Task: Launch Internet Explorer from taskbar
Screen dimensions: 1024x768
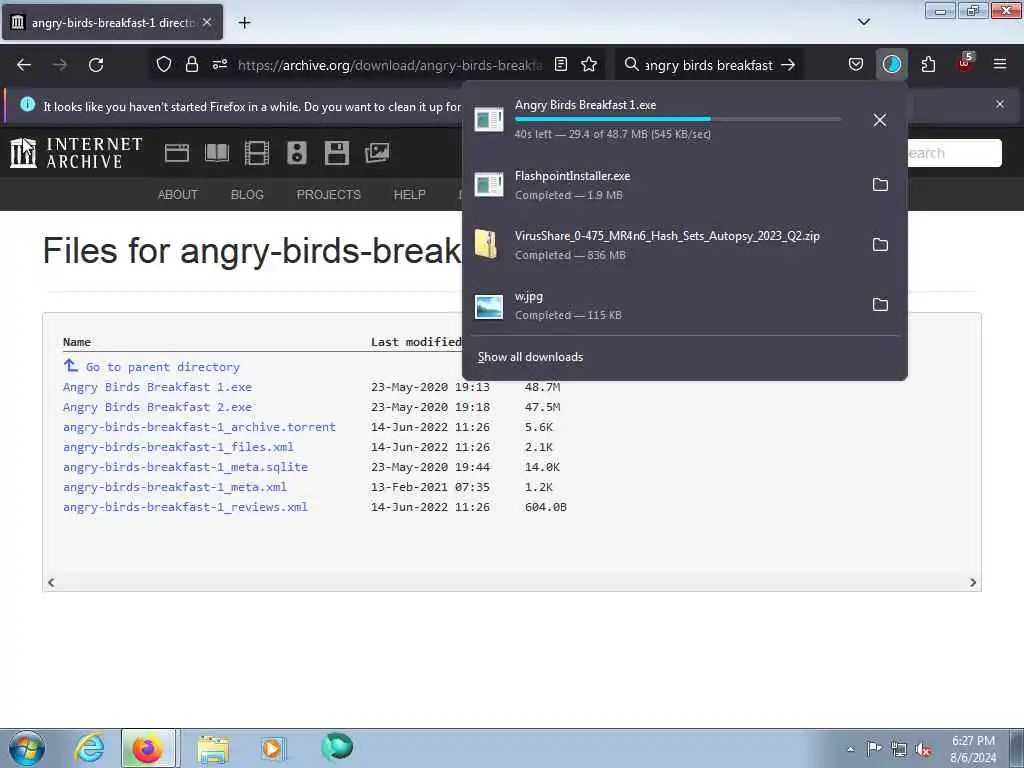Action: point(89,748)
